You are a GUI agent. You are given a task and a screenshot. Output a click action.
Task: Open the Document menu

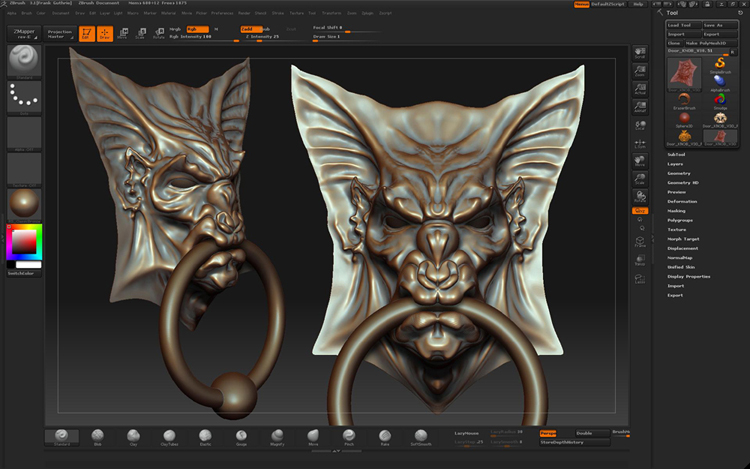click(x=61, y=13)
